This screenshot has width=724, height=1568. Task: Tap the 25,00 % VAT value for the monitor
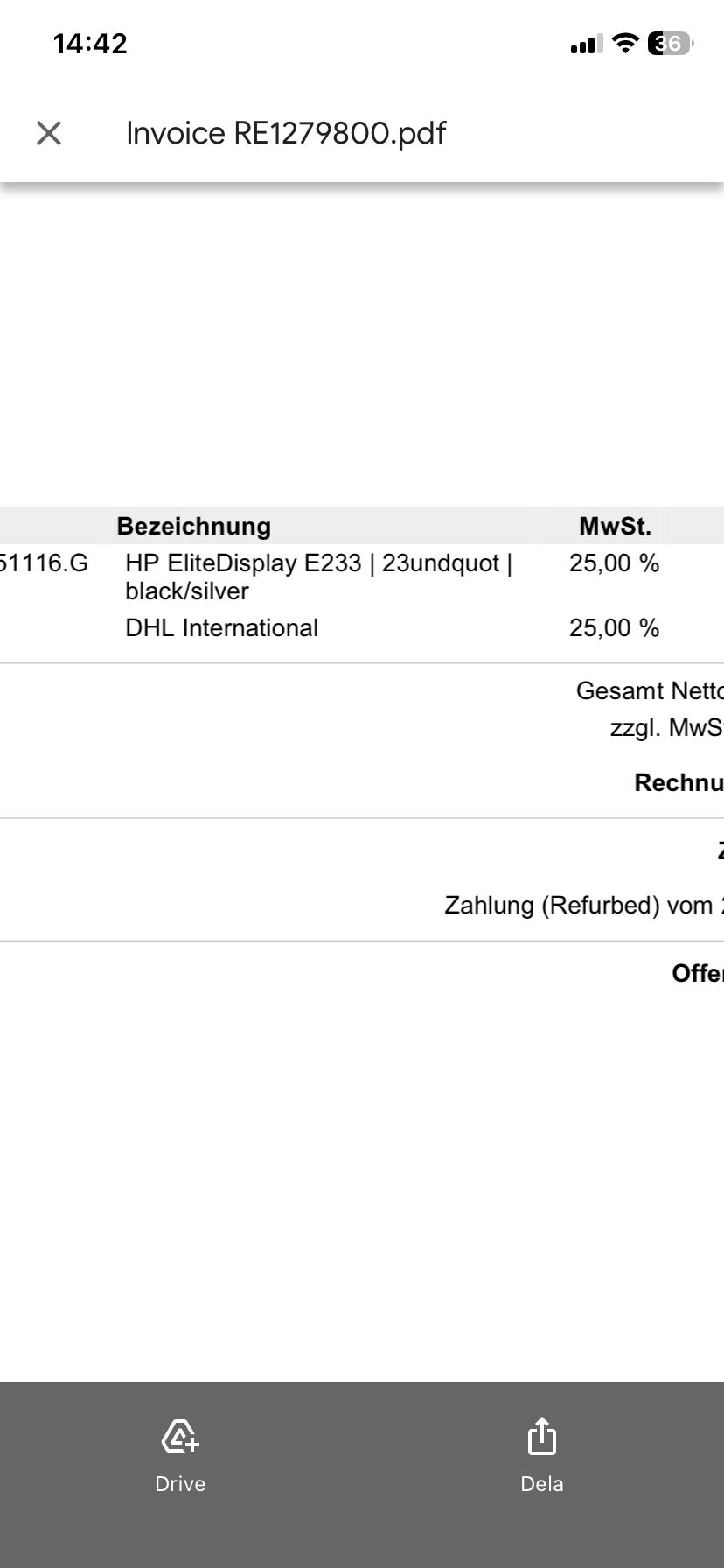coord(614,563)
